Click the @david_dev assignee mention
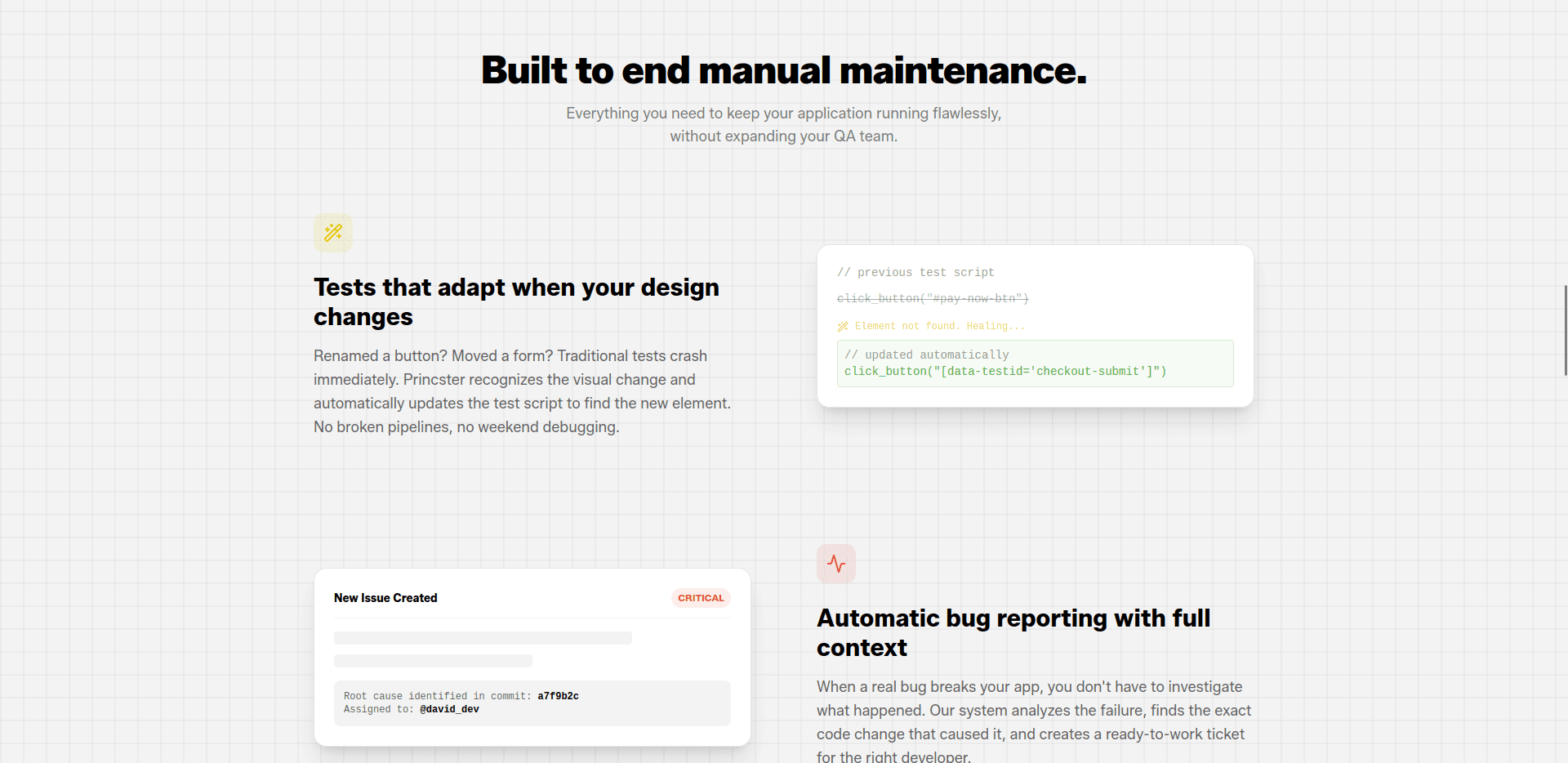The image size is (1568, 763). click(x=449, y=709)
